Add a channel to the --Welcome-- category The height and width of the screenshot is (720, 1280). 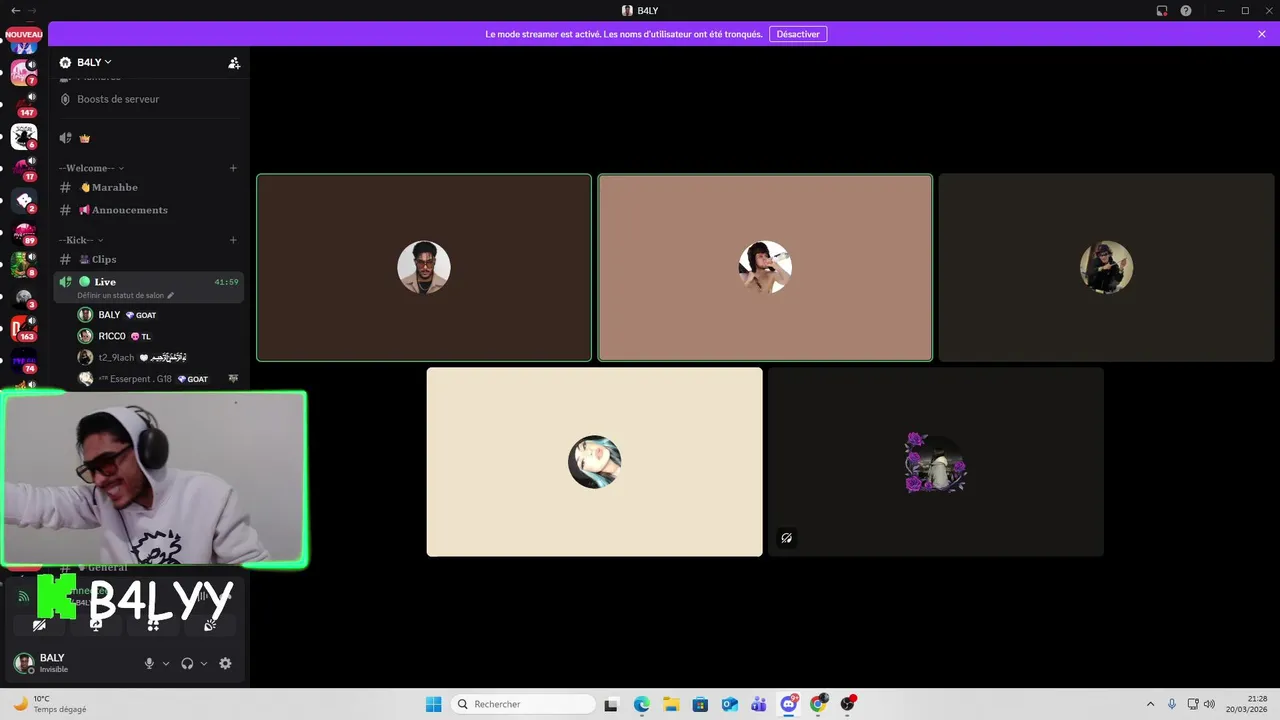tap(233, 168)
